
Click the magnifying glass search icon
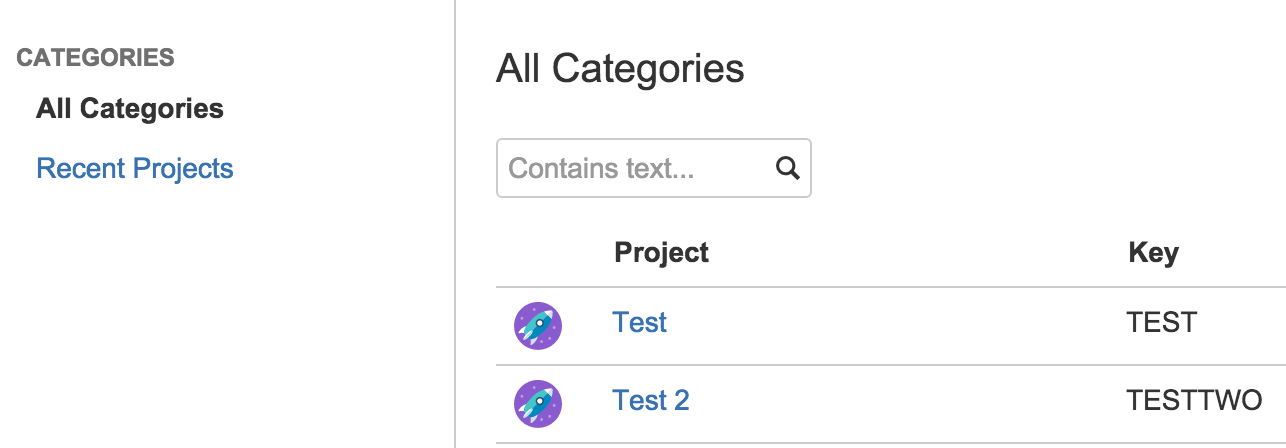[788, 168]
